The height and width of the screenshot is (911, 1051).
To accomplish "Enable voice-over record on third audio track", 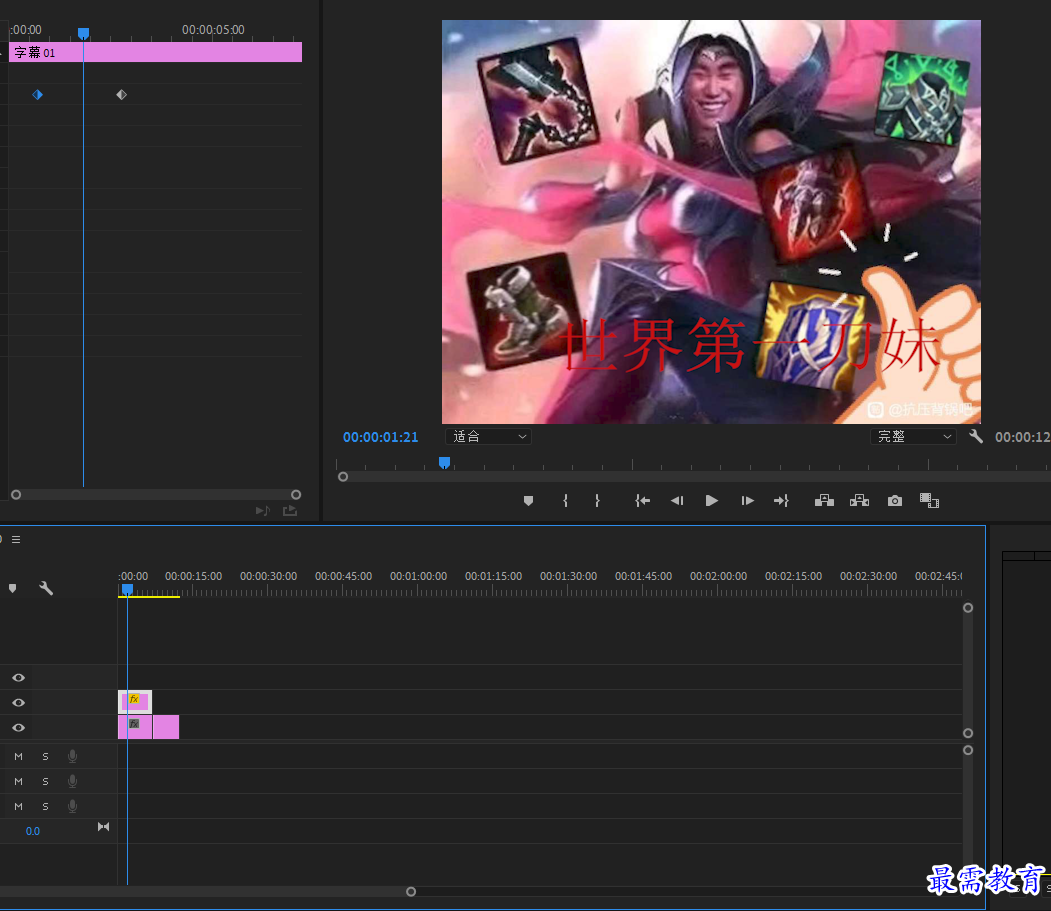I will 72,806.
